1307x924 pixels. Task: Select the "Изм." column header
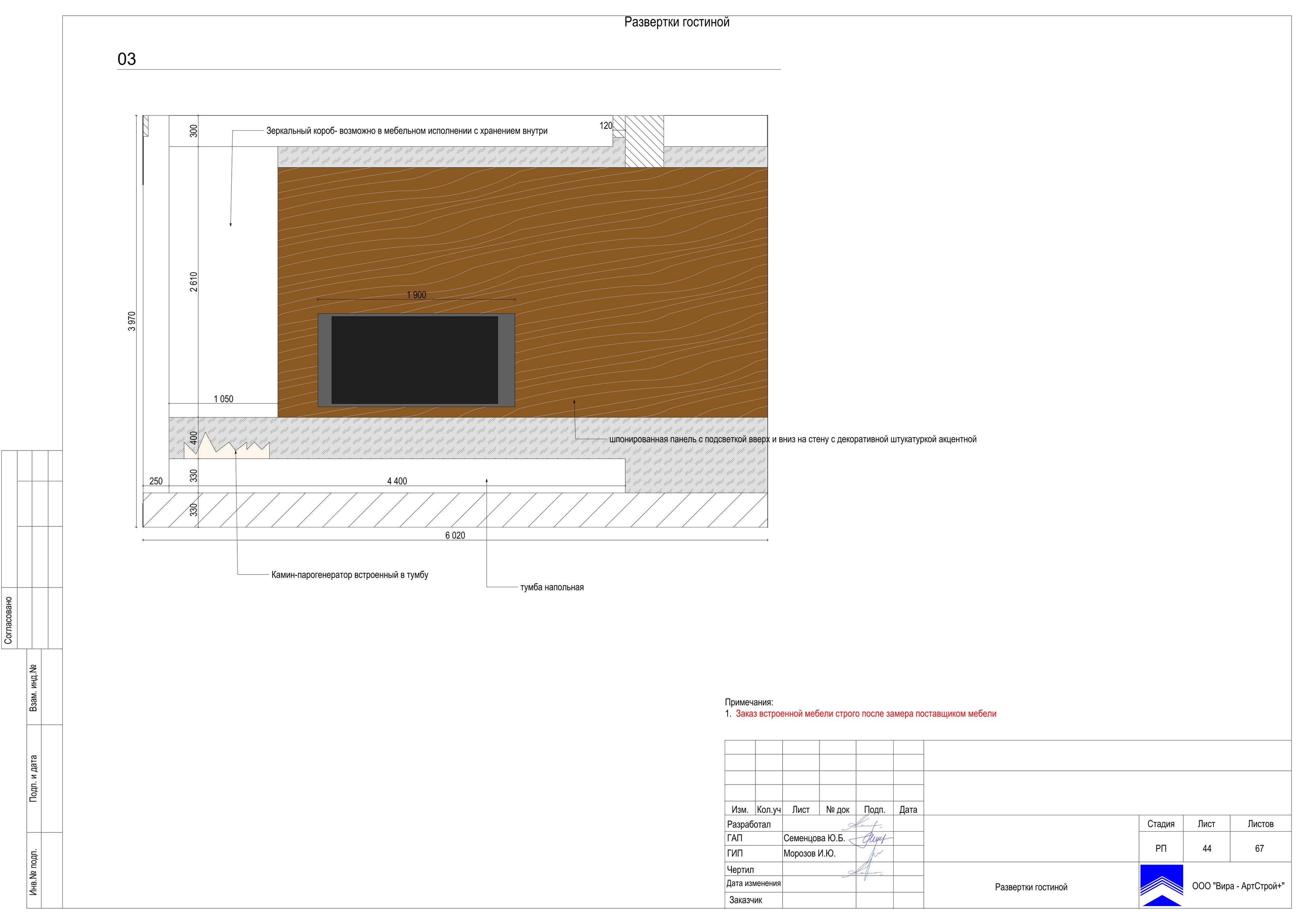tap(739, 810)
